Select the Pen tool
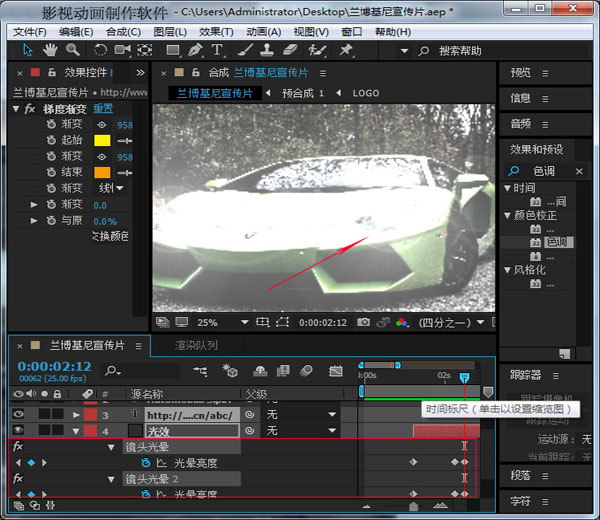 (x=195, y=50)
